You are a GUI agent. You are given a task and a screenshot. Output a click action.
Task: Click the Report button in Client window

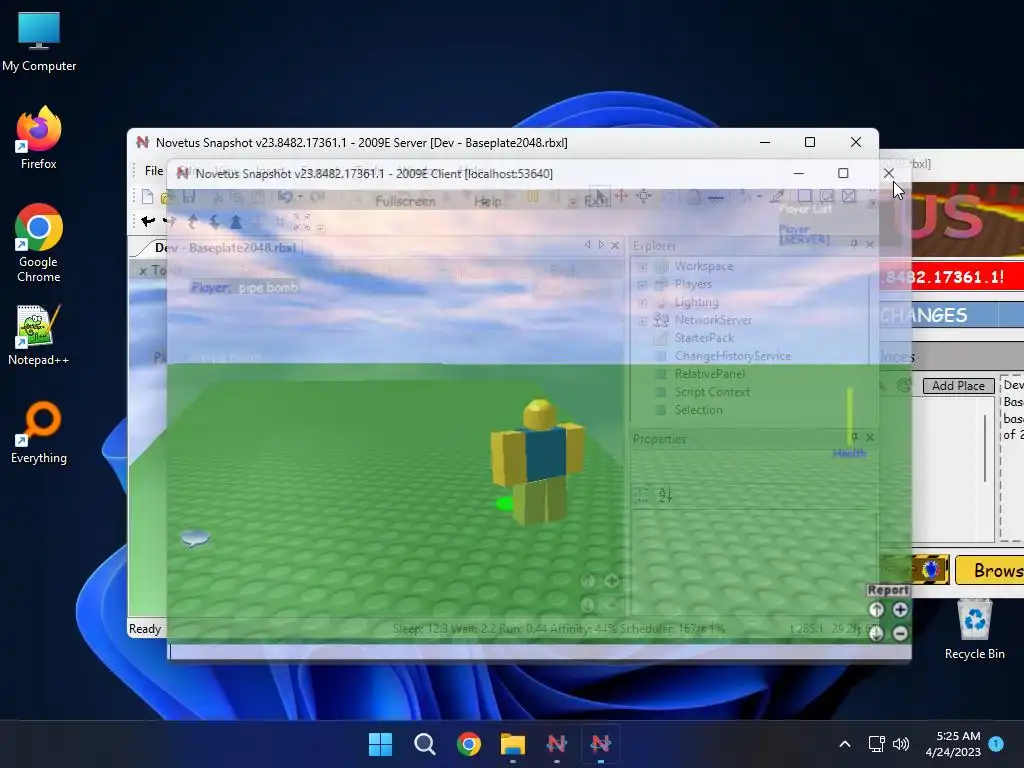888,590
